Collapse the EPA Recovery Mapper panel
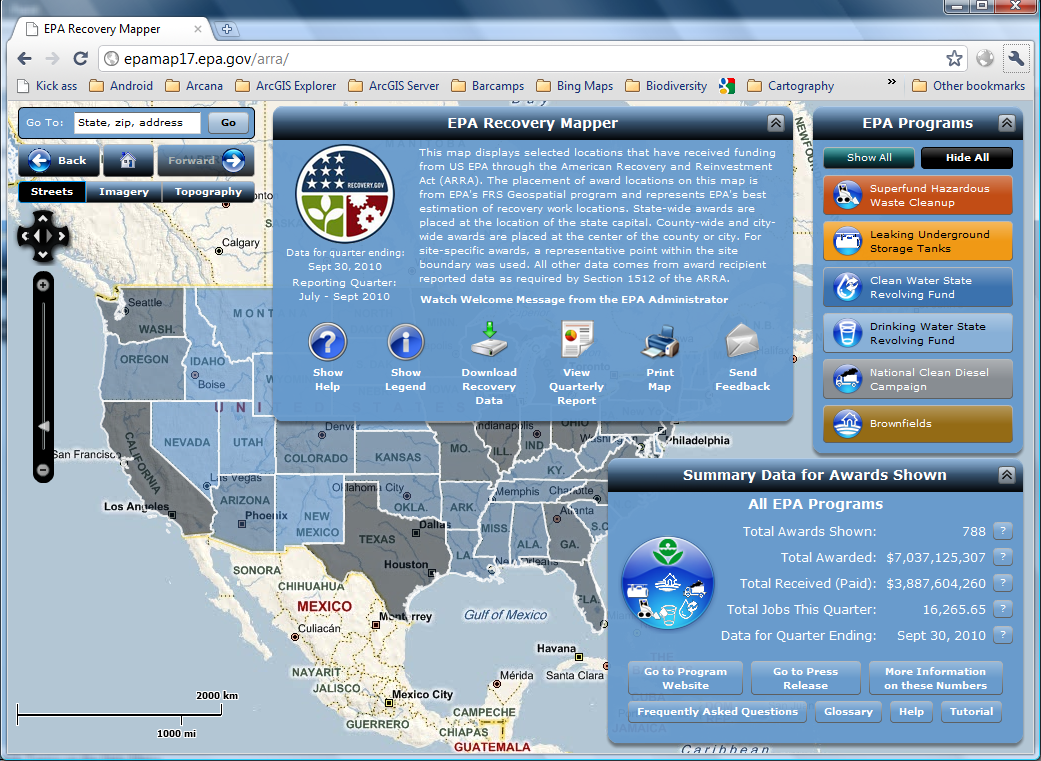1041x761 pixels. click(776, 123)
